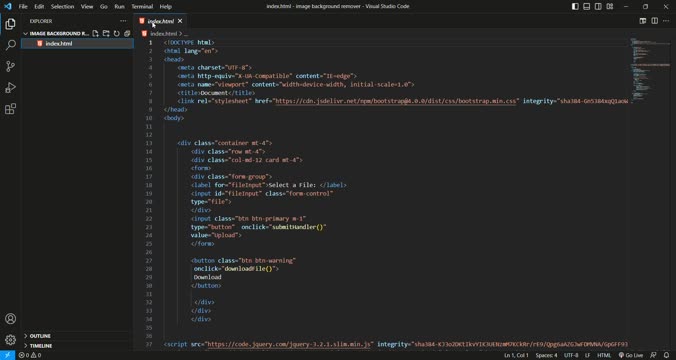The width and height of the screenshot is (676, 360).
Task: Click the Go Live server button
Action: tap(631, 355)
